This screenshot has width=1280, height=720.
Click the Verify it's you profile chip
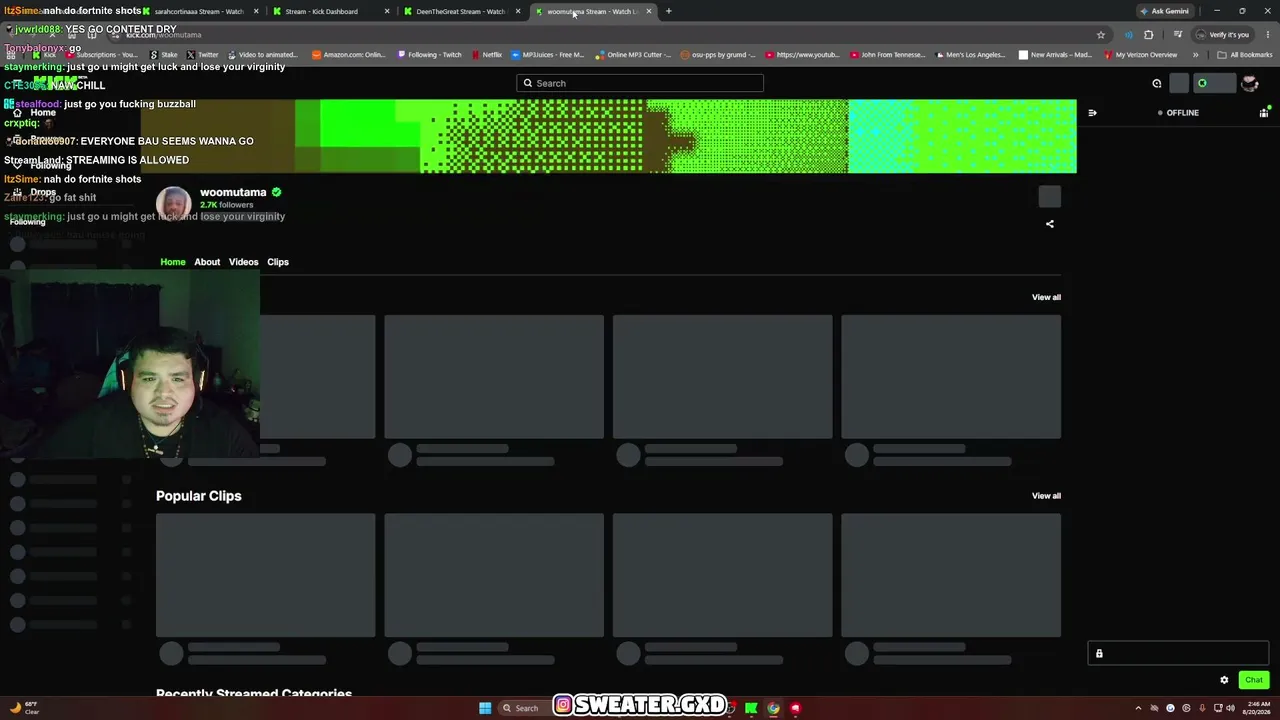tap(1223, 35)
